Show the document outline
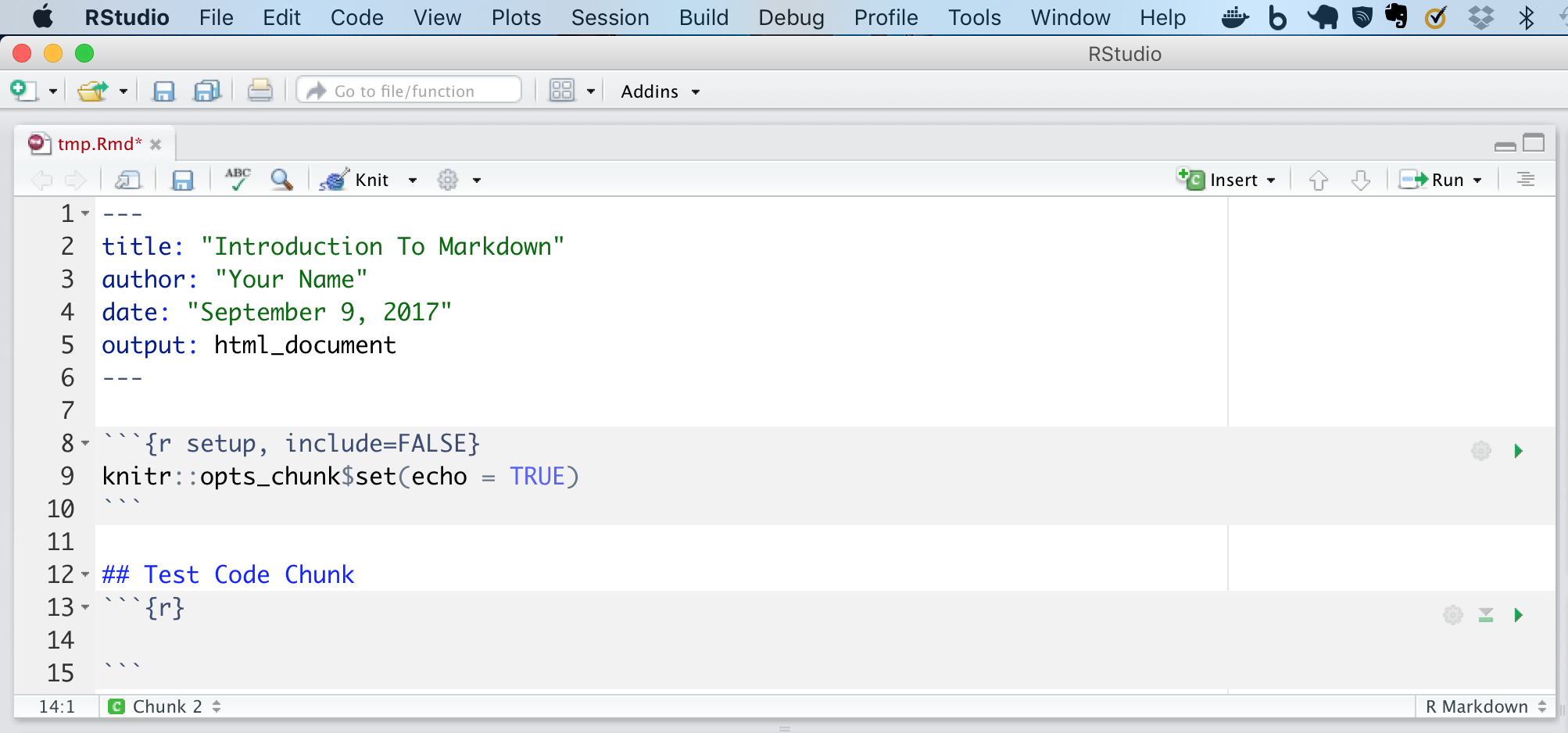 [1526, 180]
